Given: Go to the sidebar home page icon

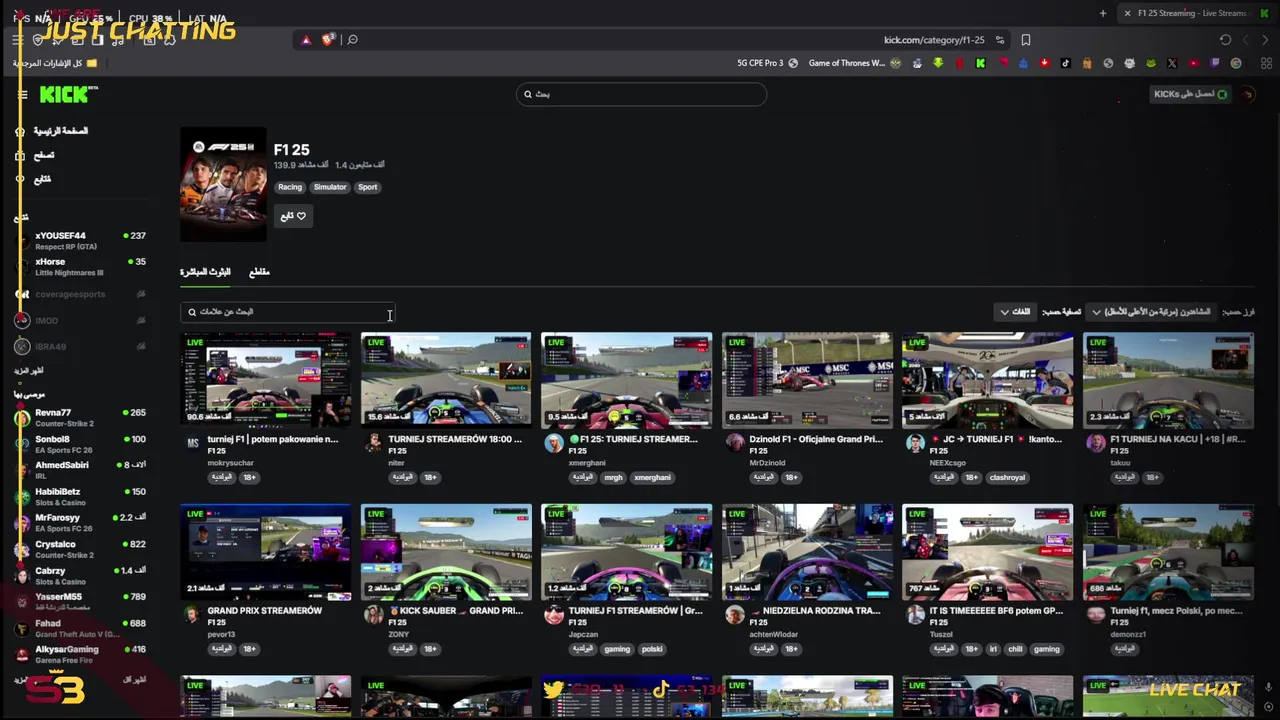Looking at the screenshot, I should (x=20, y=131).
